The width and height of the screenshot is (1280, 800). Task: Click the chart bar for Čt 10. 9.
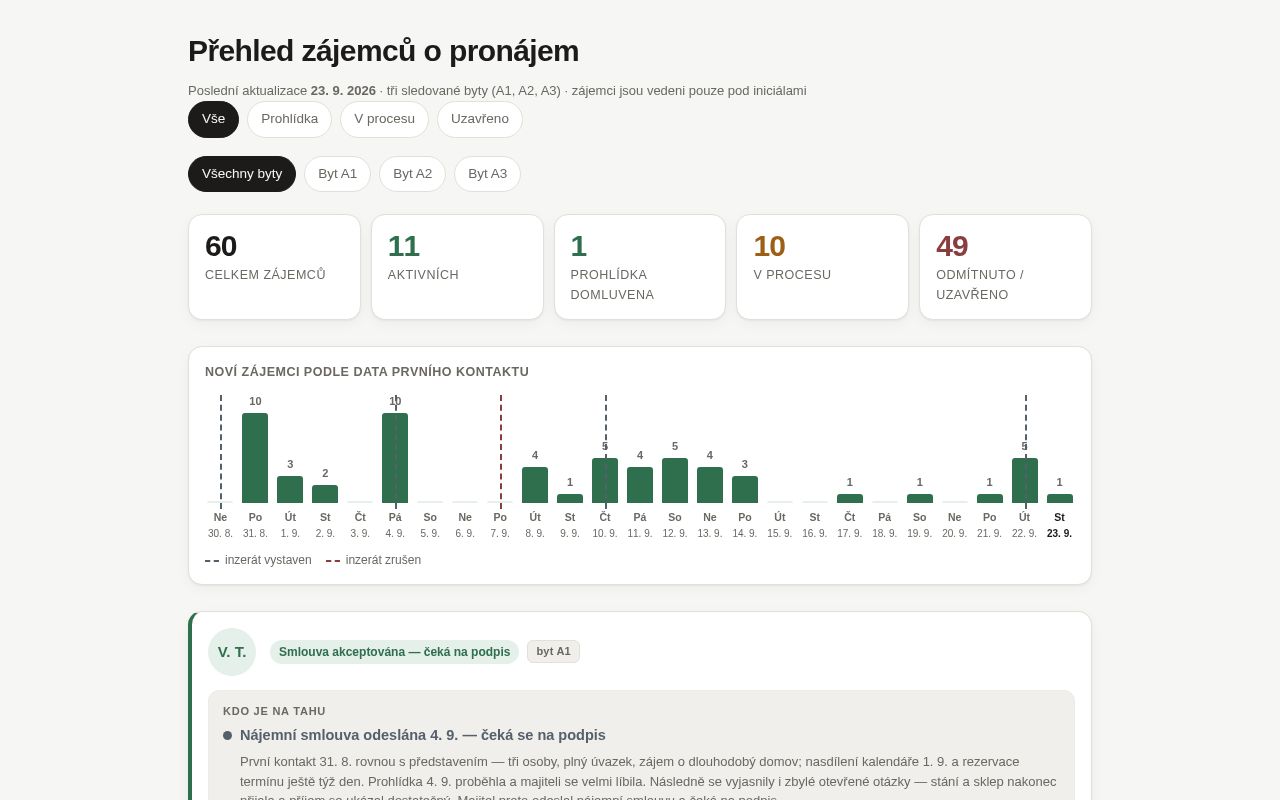click(605, 480)
